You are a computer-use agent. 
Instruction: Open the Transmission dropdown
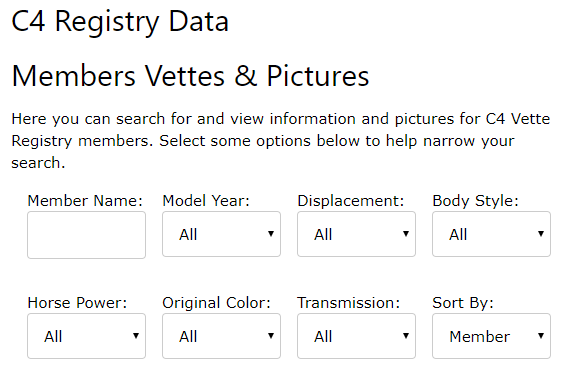point(356,336)
